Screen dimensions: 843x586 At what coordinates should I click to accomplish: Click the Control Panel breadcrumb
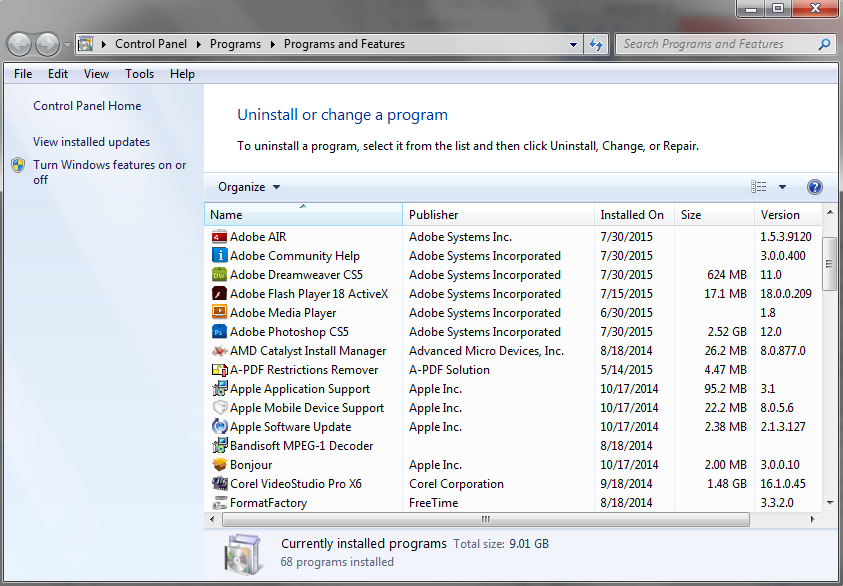[x=151, y=44]
